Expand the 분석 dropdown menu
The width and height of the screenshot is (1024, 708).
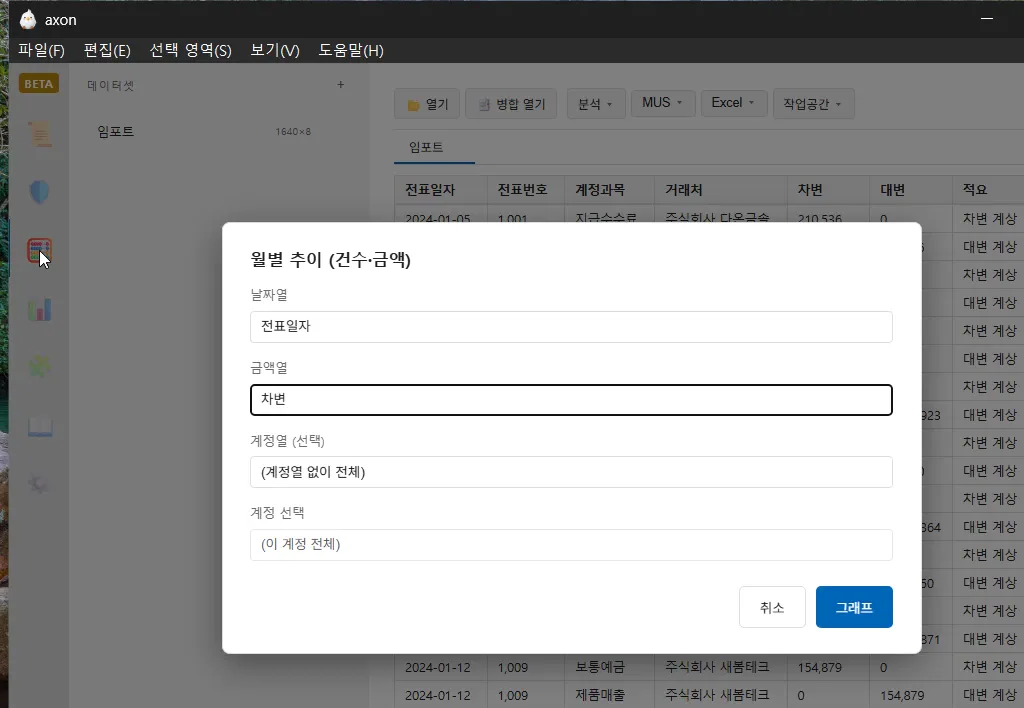click(x=596, y=104)
